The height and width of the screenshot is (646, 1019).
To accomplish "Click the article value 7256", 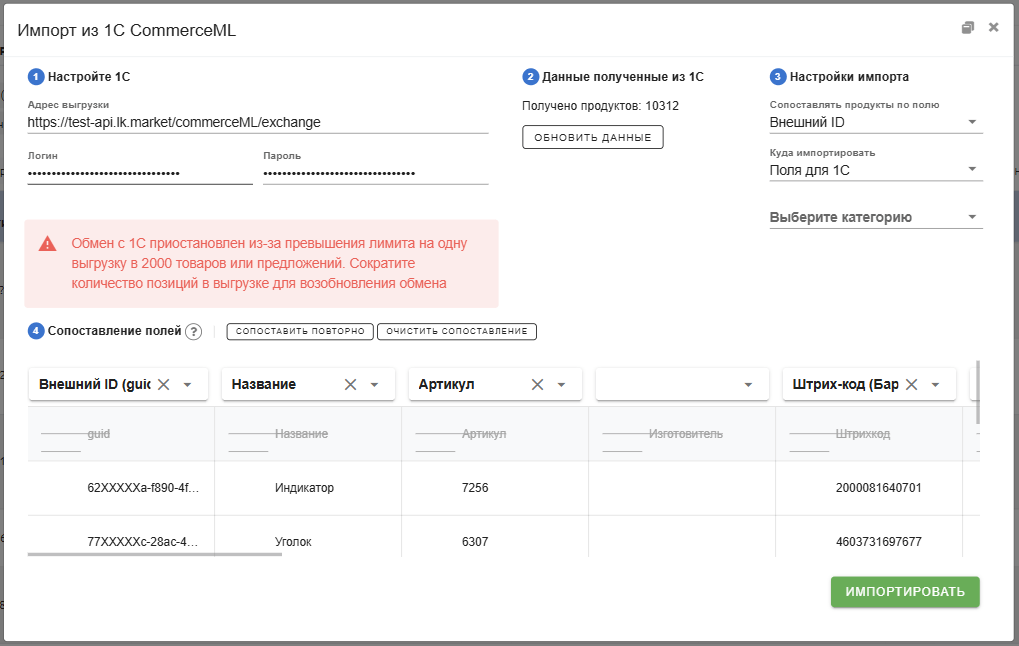I will click(475, 488).
